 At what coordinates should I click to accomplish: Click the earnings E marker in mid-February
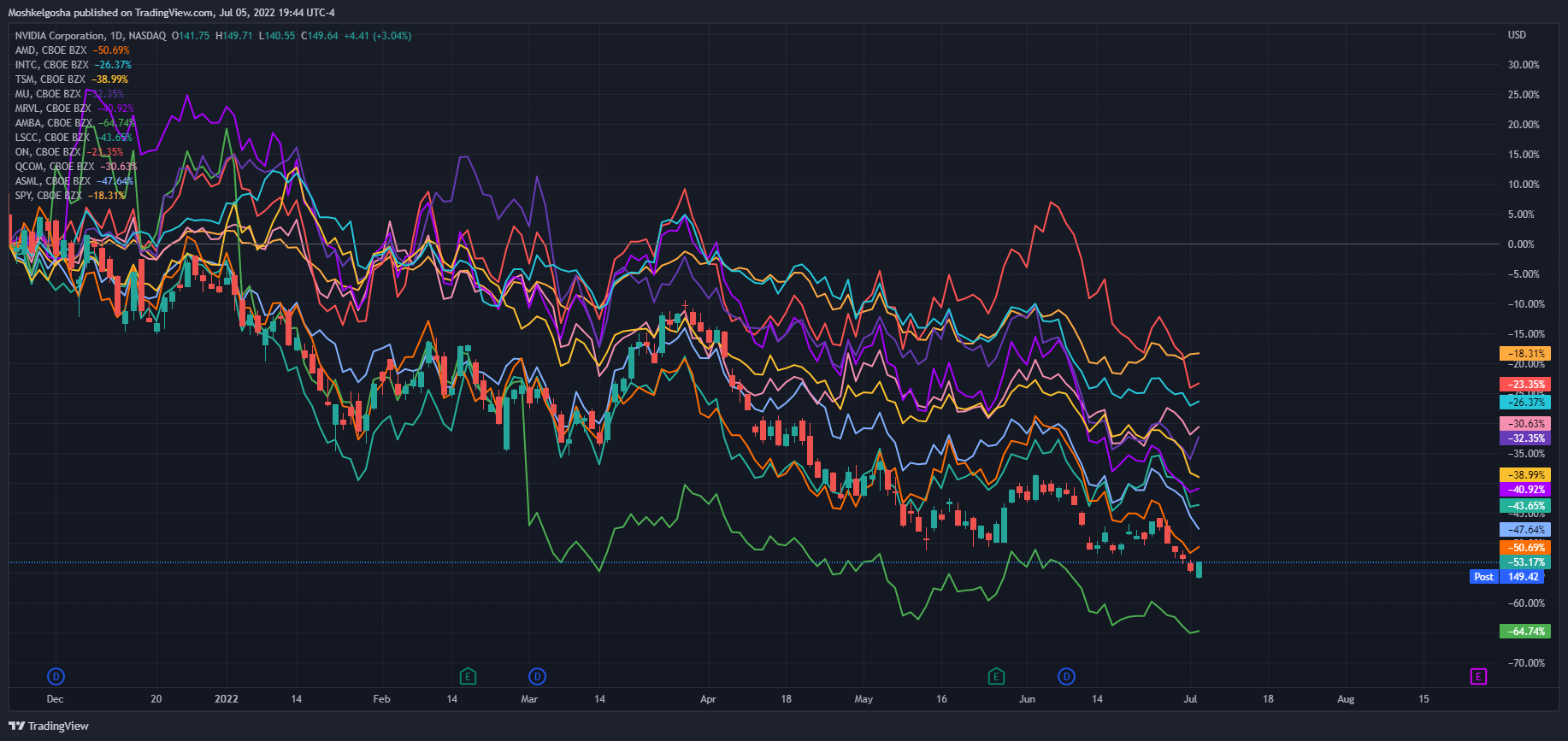coord(468,677)
